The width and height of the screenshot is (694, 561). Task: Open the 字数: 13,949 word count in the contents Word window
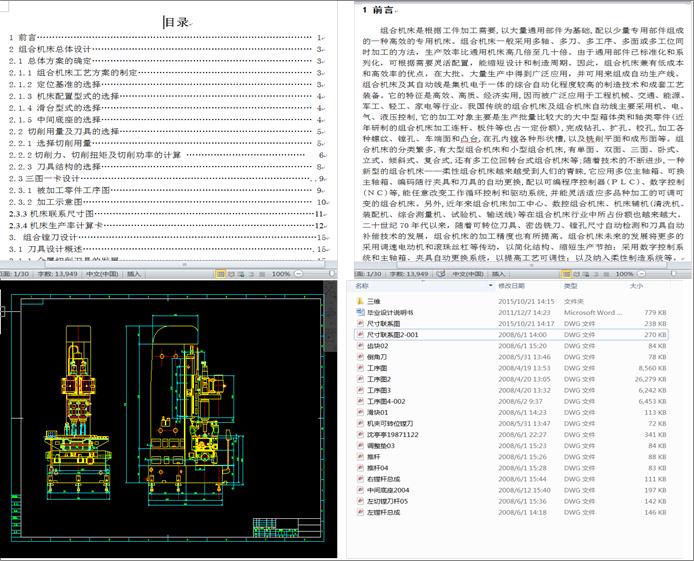(57, 274)
